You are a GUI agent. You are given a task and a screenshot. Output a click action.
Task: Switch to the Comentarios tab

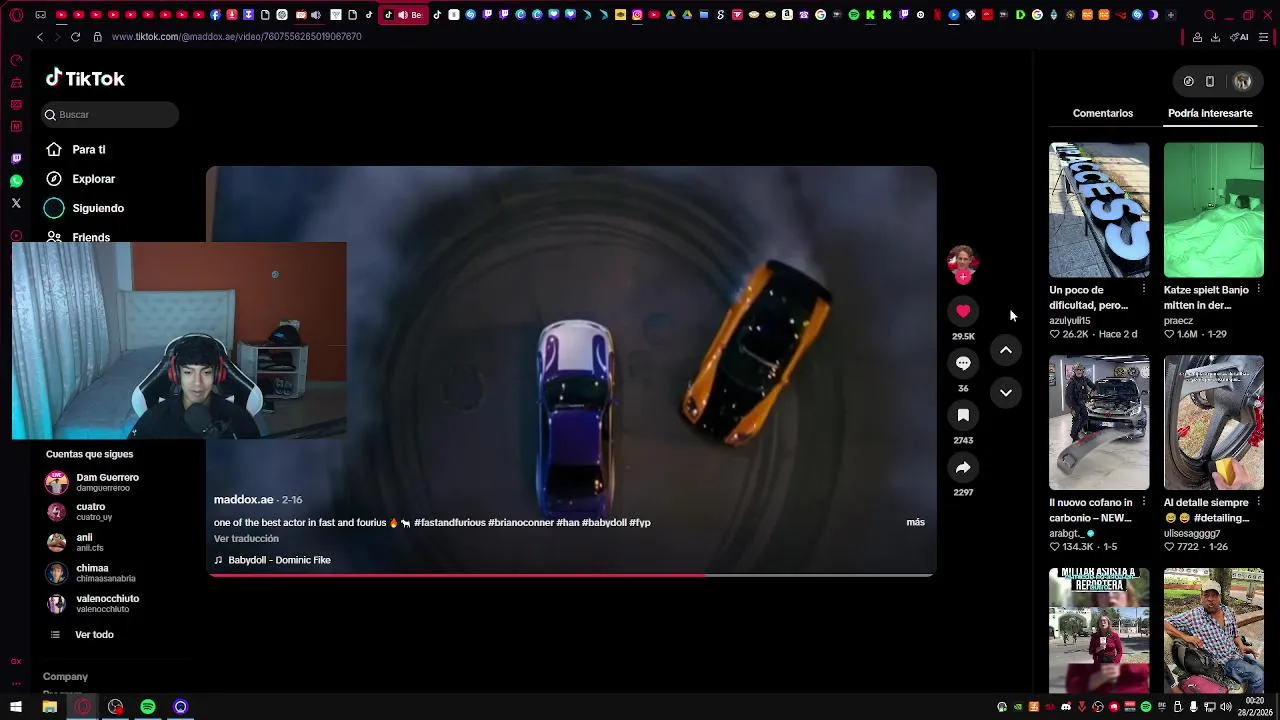[1103, 113]
